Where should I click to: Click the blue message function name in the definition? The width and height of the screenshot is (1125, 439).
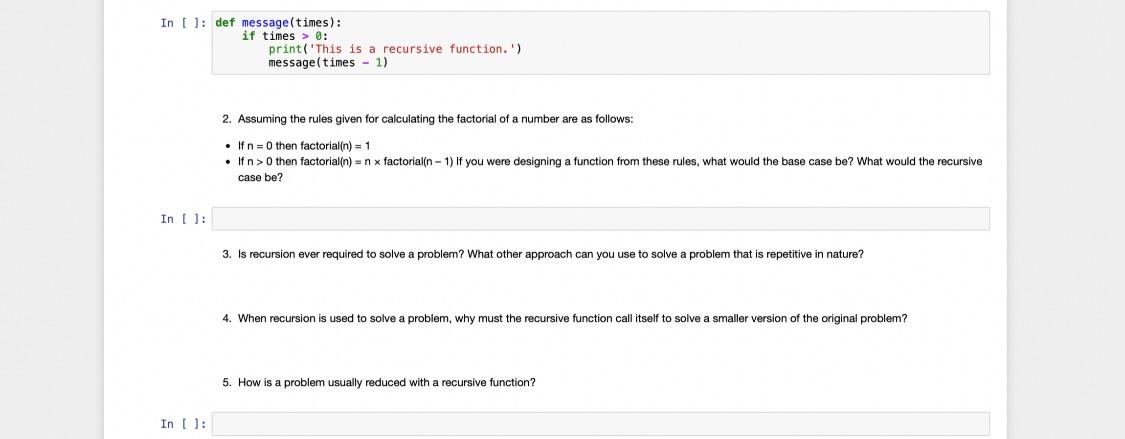coord(265,23)
